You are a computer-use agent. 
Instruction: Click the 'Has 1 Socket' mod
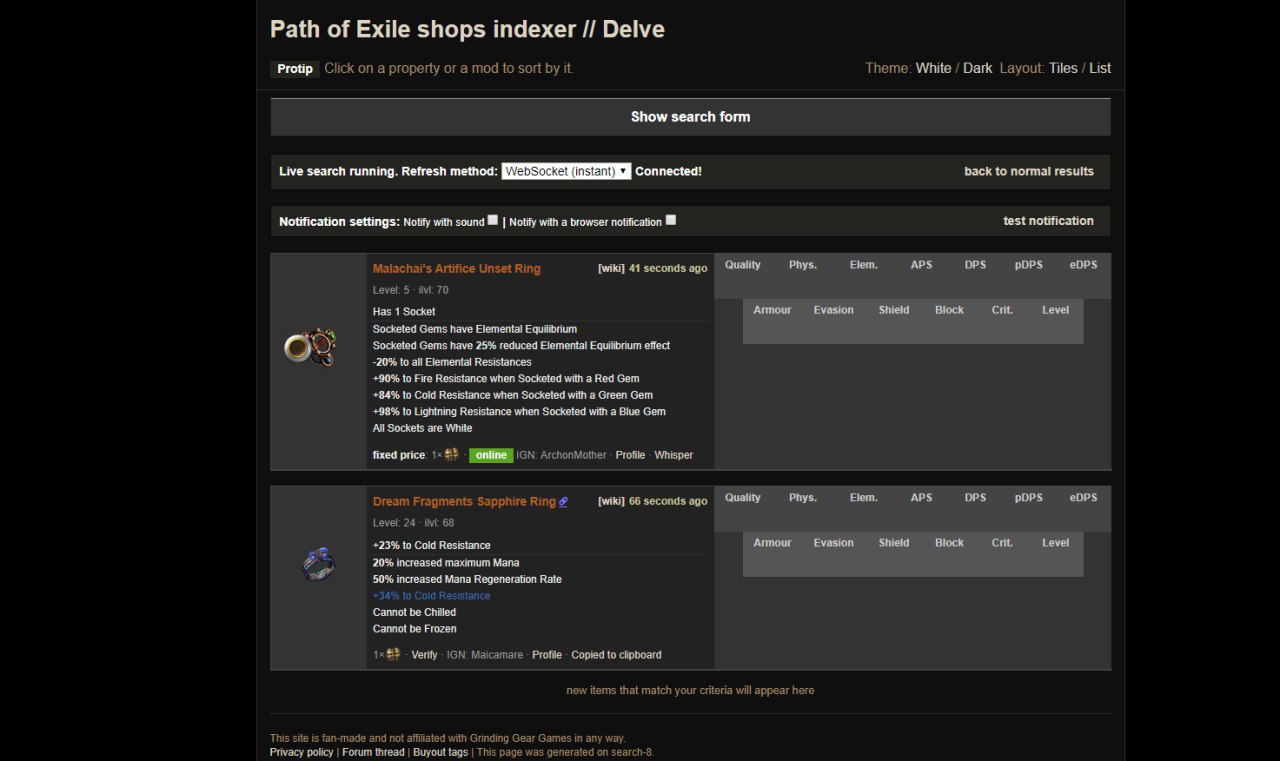[404, 312]
